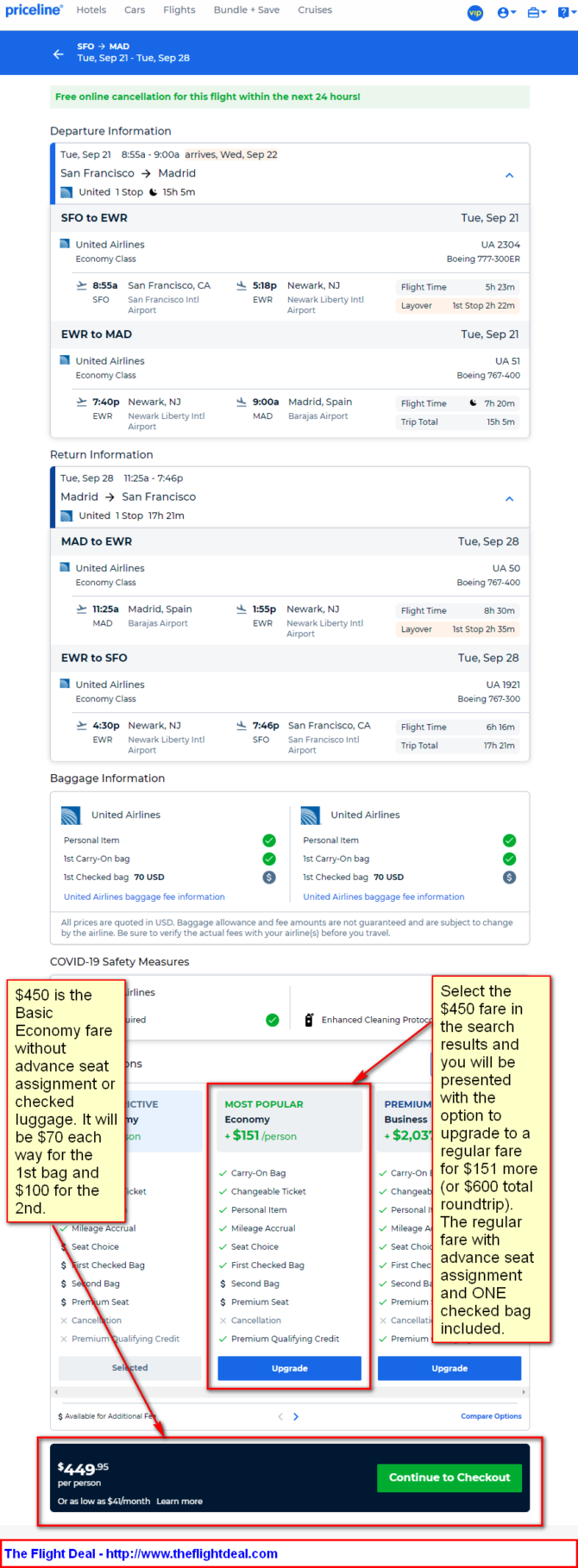Open the left United Airlines baggage fee information link

click(144, 896)
